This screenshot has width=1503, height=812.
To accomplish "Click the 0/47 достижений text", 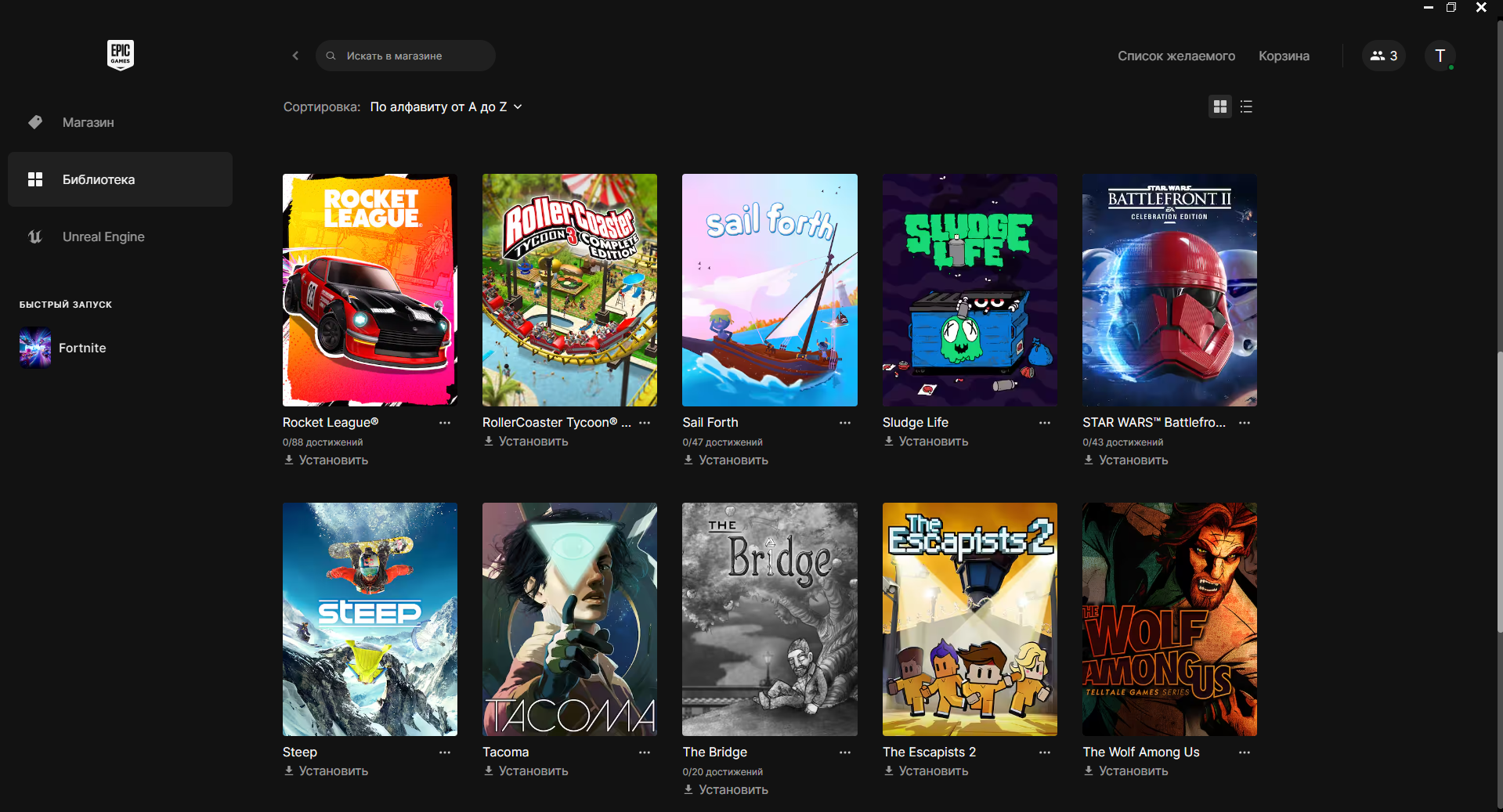I will pyautogui.click(x=722, y=442).
